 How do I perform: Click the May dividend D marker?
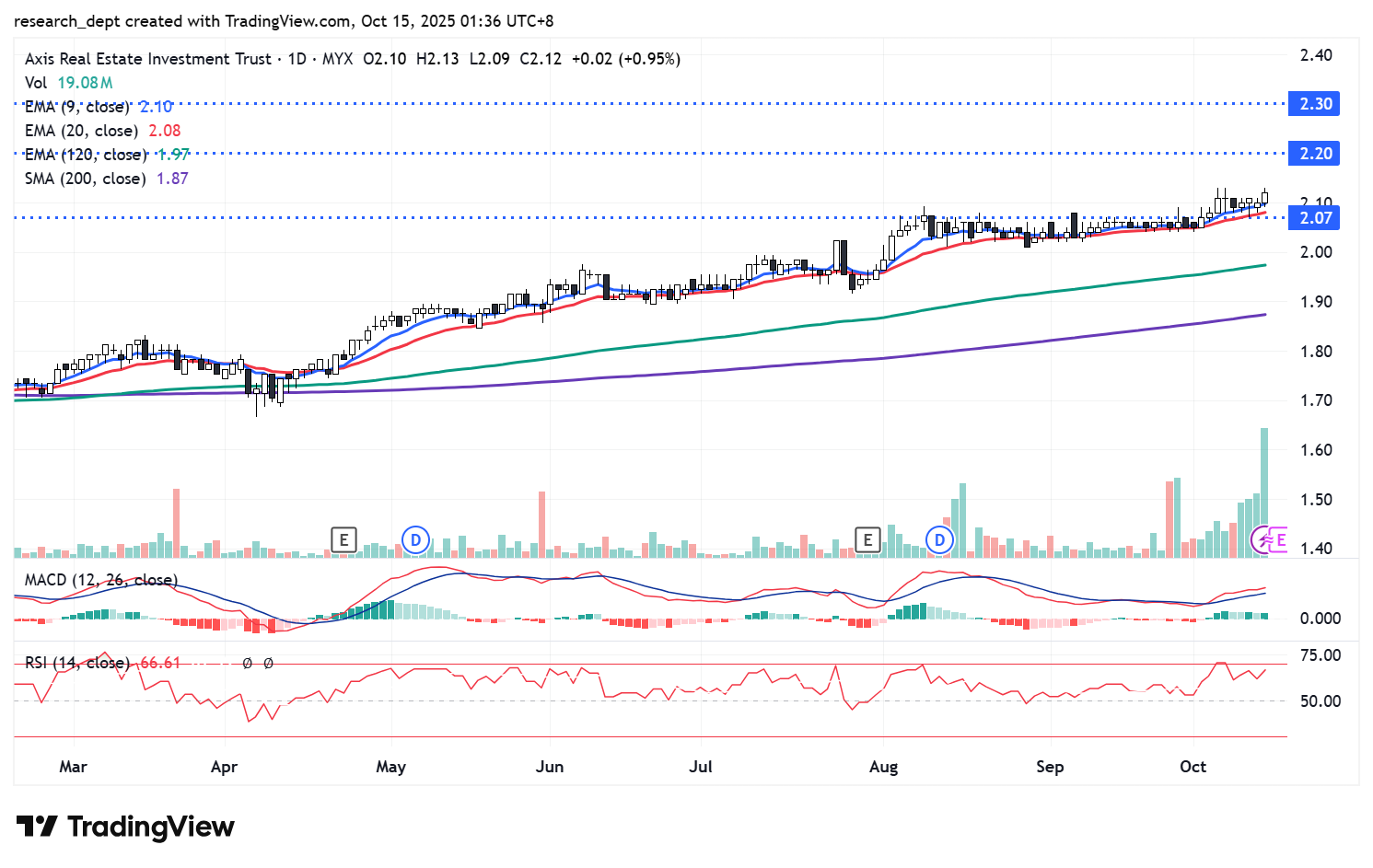coord(415,539)
